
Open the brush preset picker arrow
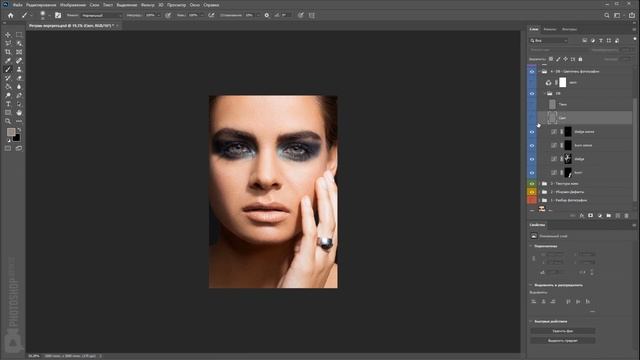pyautogui.click(x=49, y=16)
